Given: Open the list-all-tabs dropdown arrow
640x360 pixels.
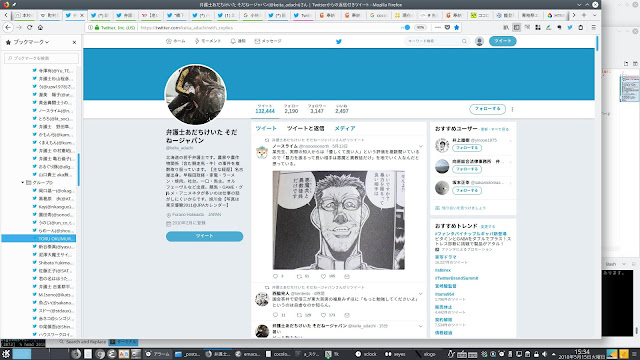Looking at the screenshot, I should [594, 15].
